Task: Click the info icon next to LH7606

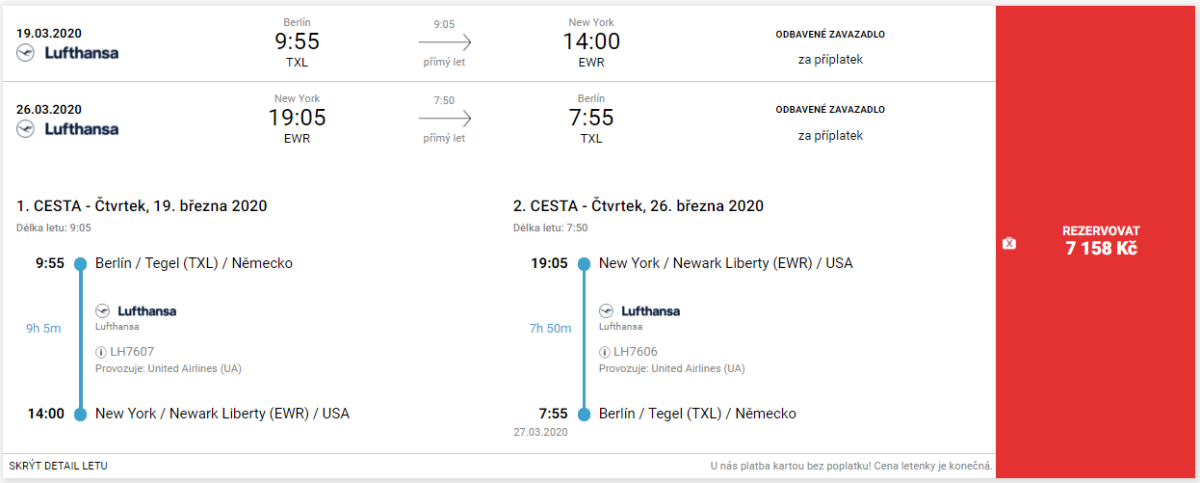Action: (x=604, y=352)
